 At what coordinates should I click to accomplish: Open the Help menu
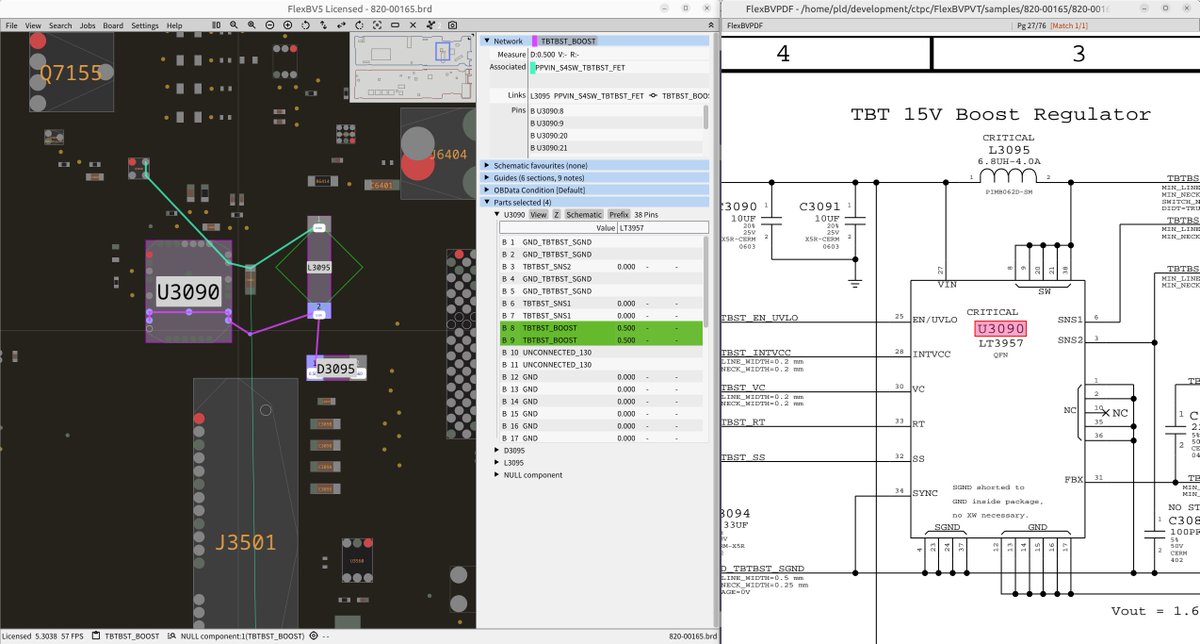pyautogui.click(x=174, y=25)
